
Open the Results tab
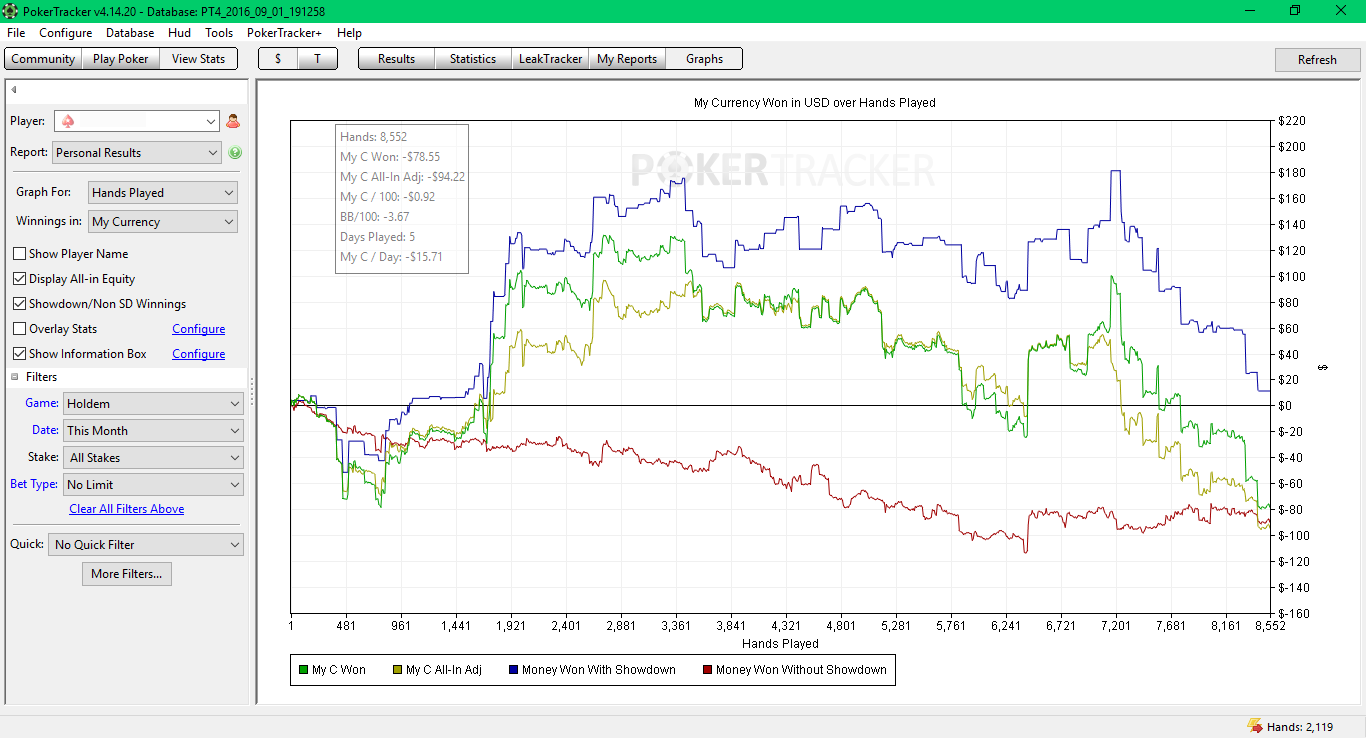click(397, 59)
